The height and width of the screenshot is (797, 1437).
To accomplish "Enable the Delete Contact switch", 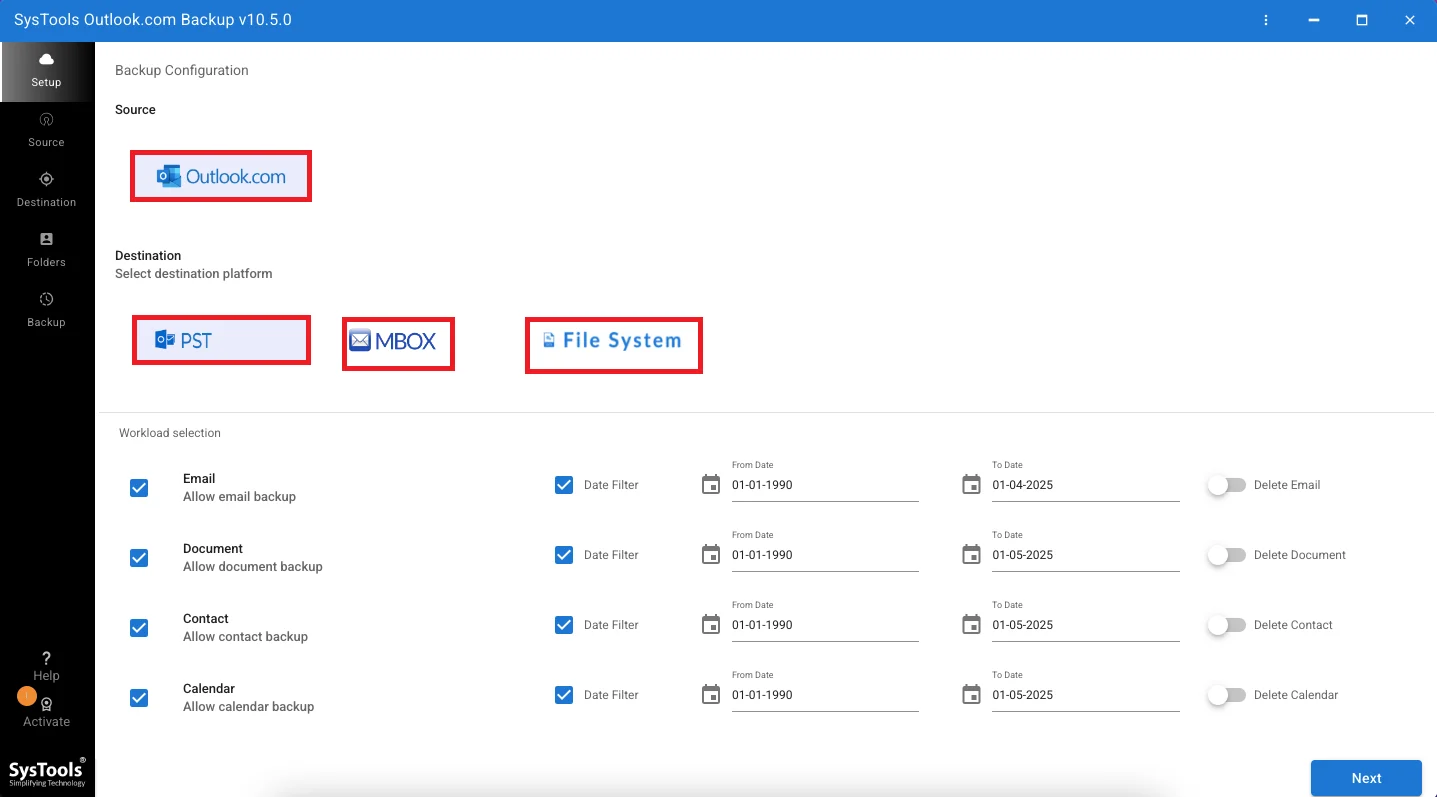I will 1227,625.
